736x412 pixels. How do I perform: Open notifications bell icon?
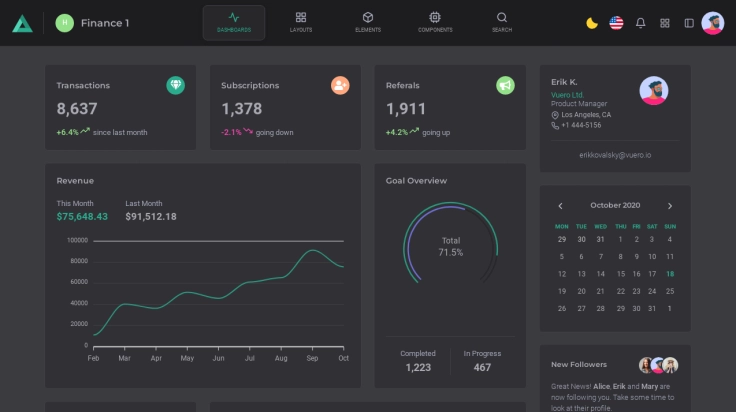point(641,23)
